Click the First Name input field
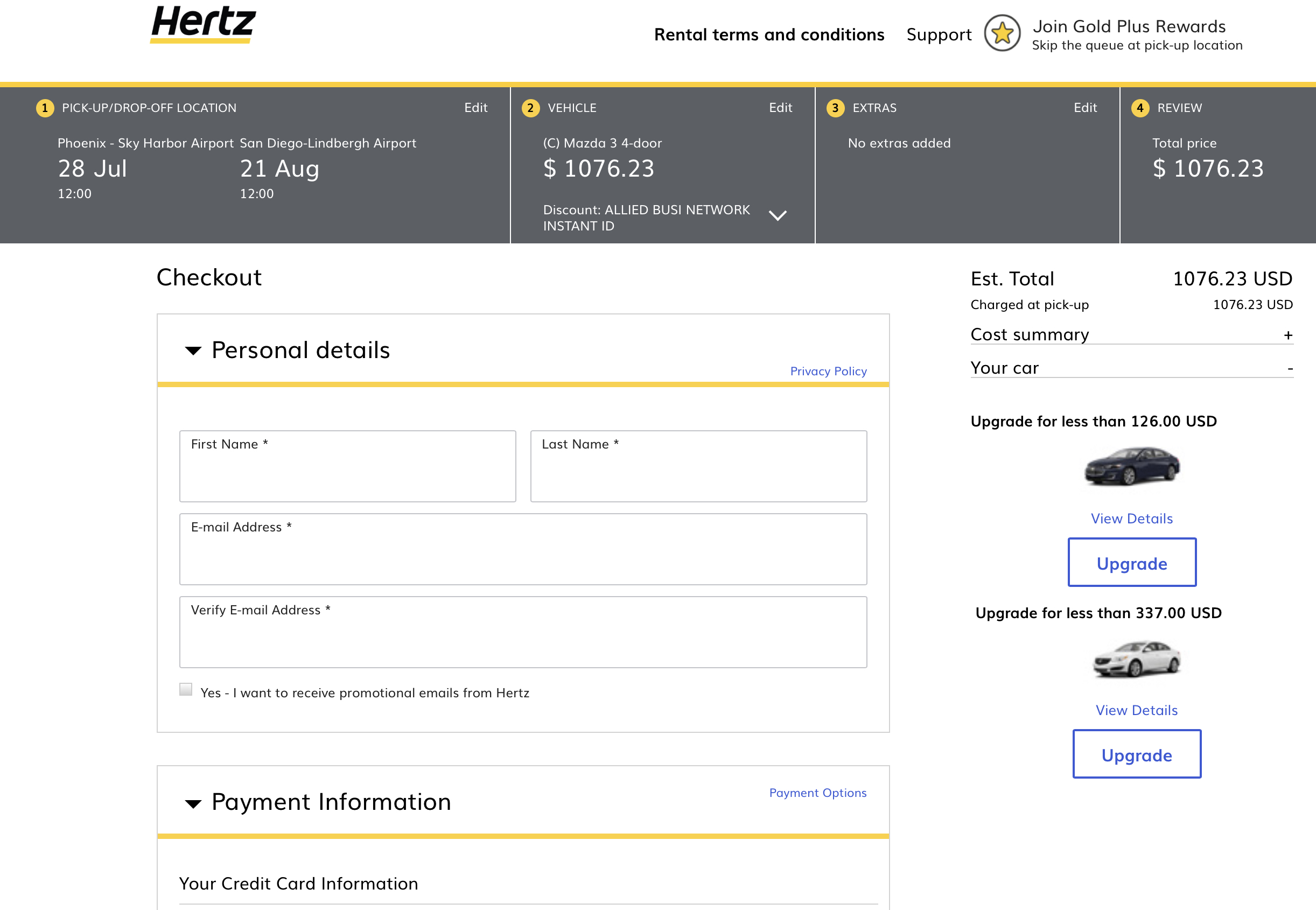1316x910 pixels. coord(347,466)
